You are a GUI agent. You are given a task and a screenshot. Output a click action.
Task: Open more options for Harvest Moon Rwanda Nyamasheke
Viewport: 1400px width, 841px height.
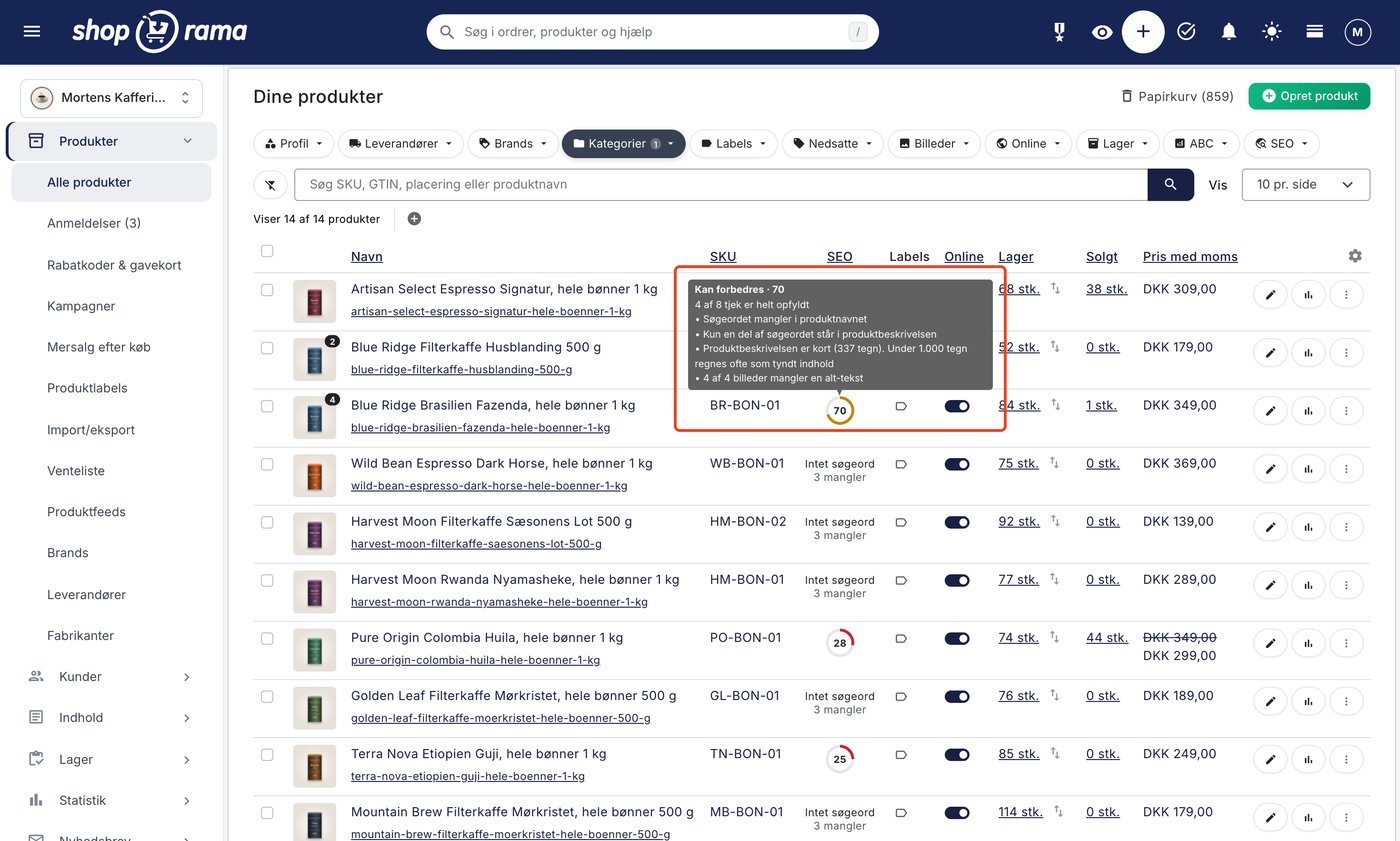pos(1346,585)
